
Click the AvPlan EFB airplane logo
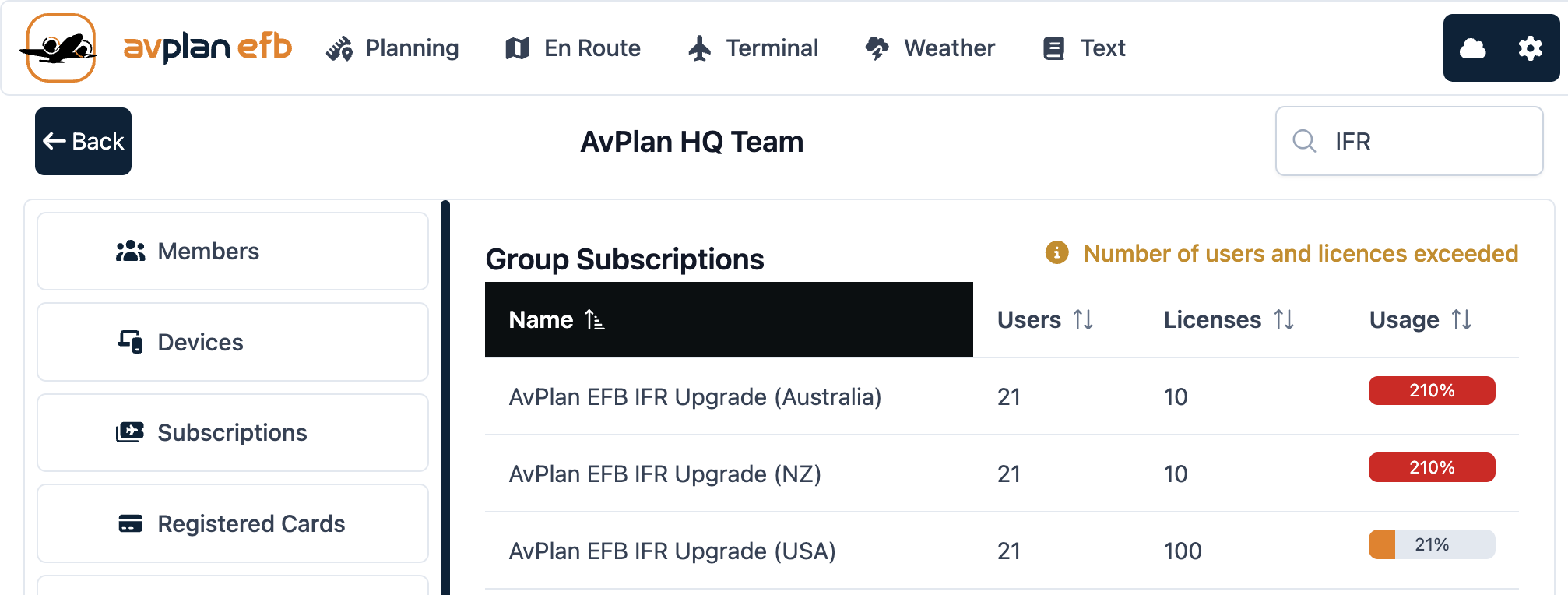(61, 48)
